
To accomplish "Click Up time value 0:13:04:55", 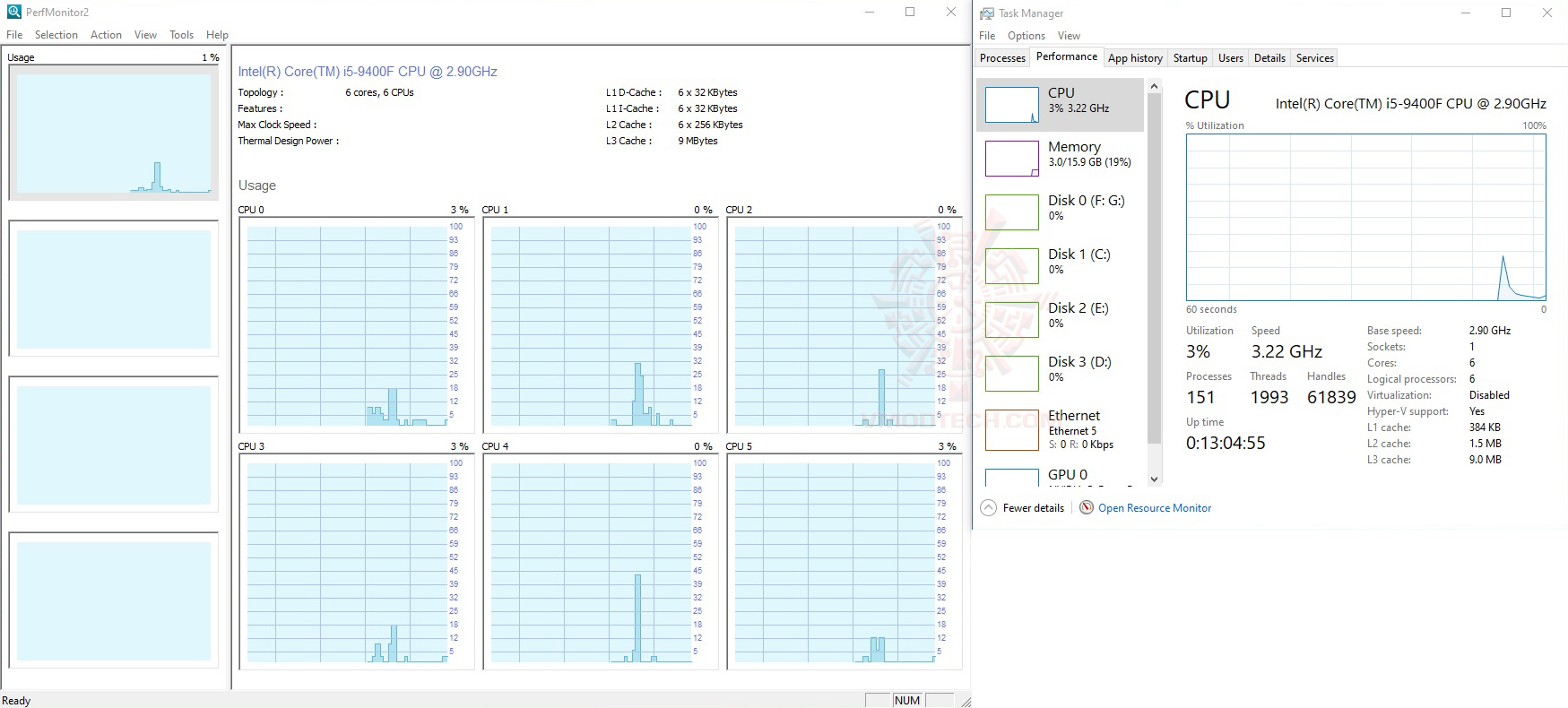I will pos(1226,443).
